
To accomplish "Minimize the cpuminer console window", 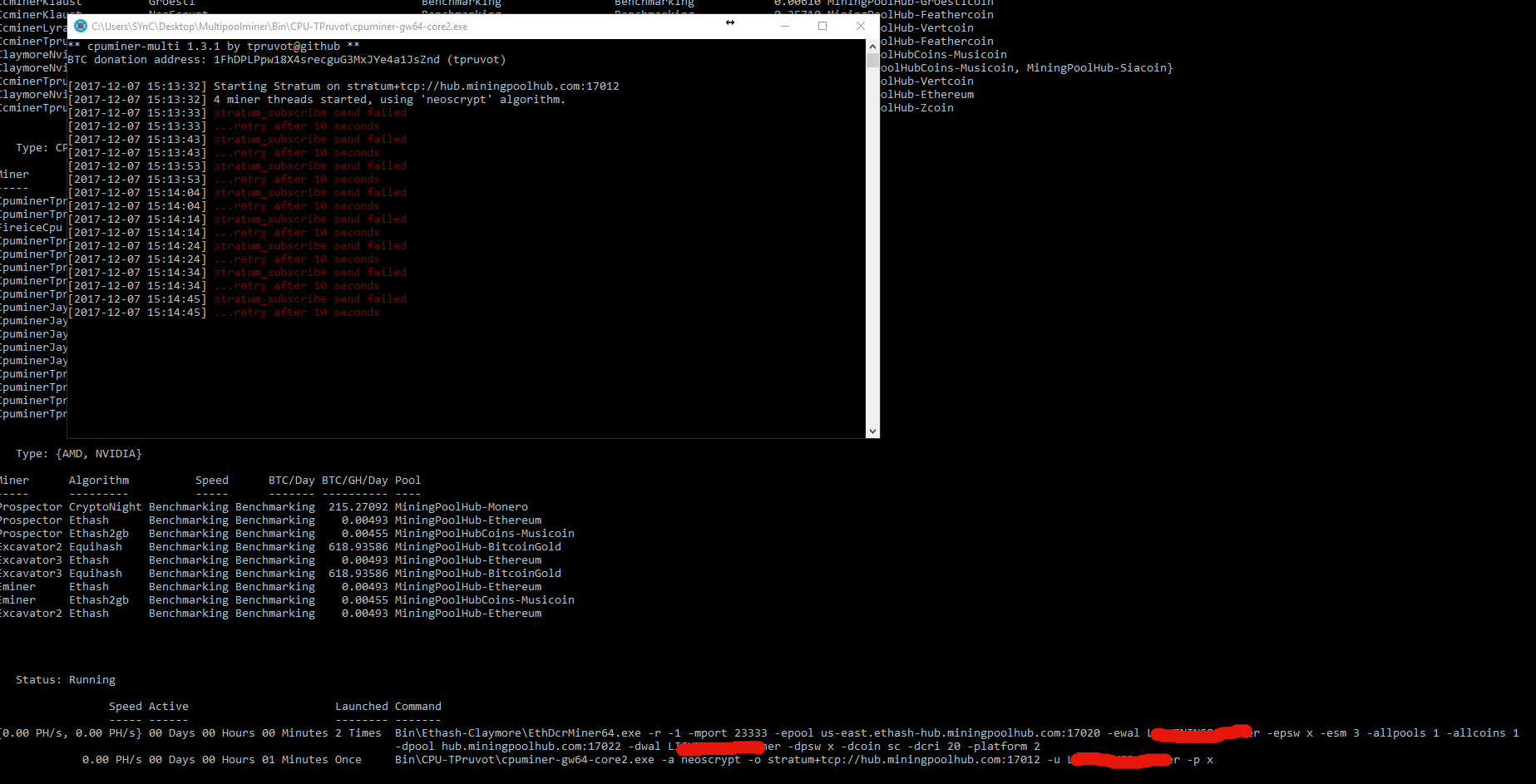I will point(784,26).
